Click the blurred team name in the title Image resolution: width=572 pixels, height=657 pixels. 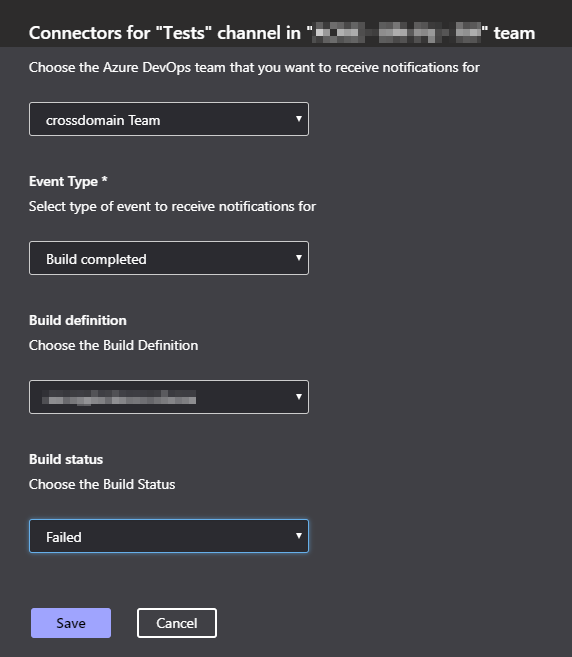397,33
